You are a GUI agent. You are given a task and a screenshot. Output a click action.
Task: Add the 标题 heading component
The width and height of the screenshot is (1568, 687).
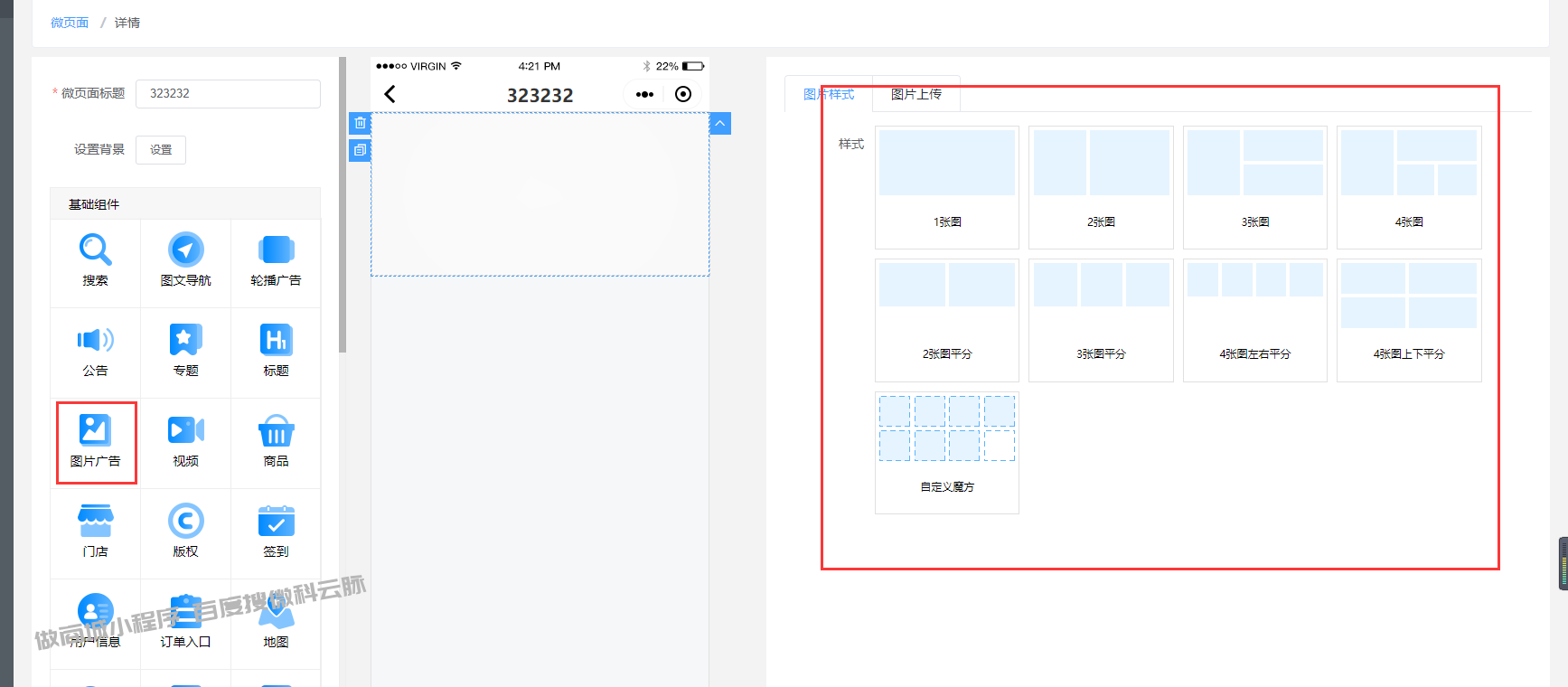(276, 353)
